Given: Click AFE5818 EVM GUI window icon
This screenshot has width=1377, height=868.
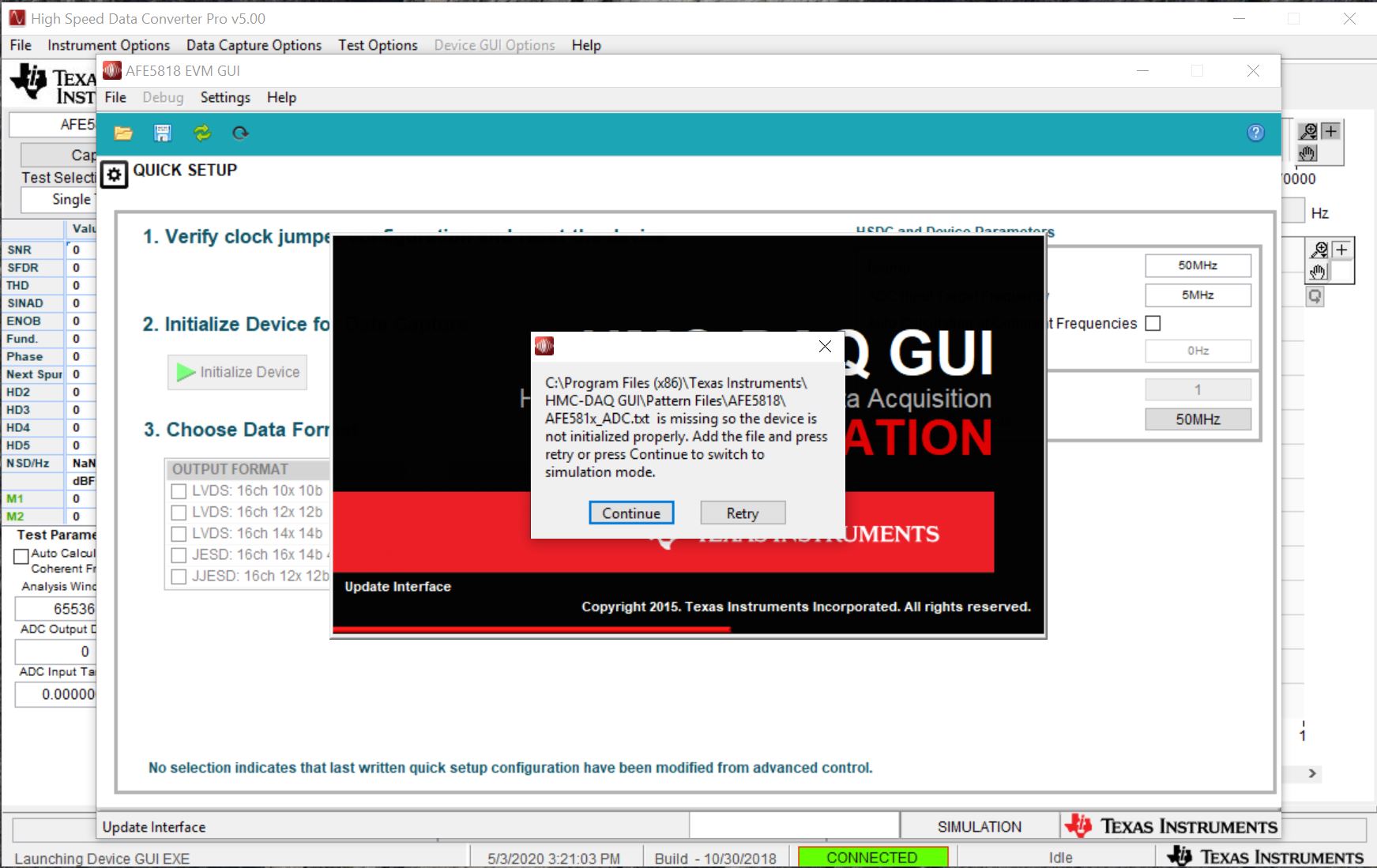Looking at the screenshot, I should (112, 71).
